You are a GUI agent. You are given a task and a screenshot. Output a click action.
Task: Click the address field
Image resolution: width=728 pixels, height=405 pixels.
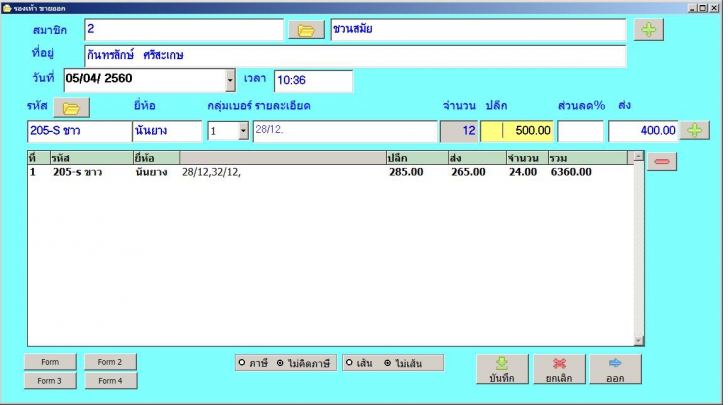click(x=355, y=56)
